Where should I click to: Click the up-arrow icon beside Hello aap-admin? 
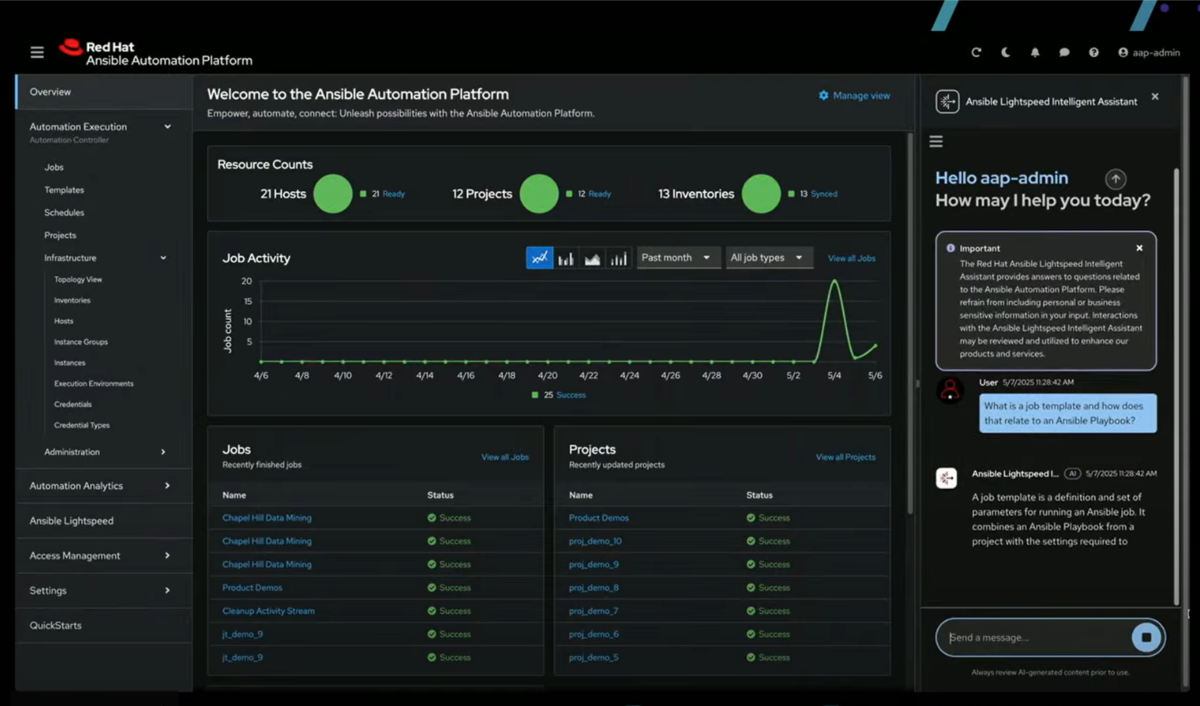[x=1116, y=179]
